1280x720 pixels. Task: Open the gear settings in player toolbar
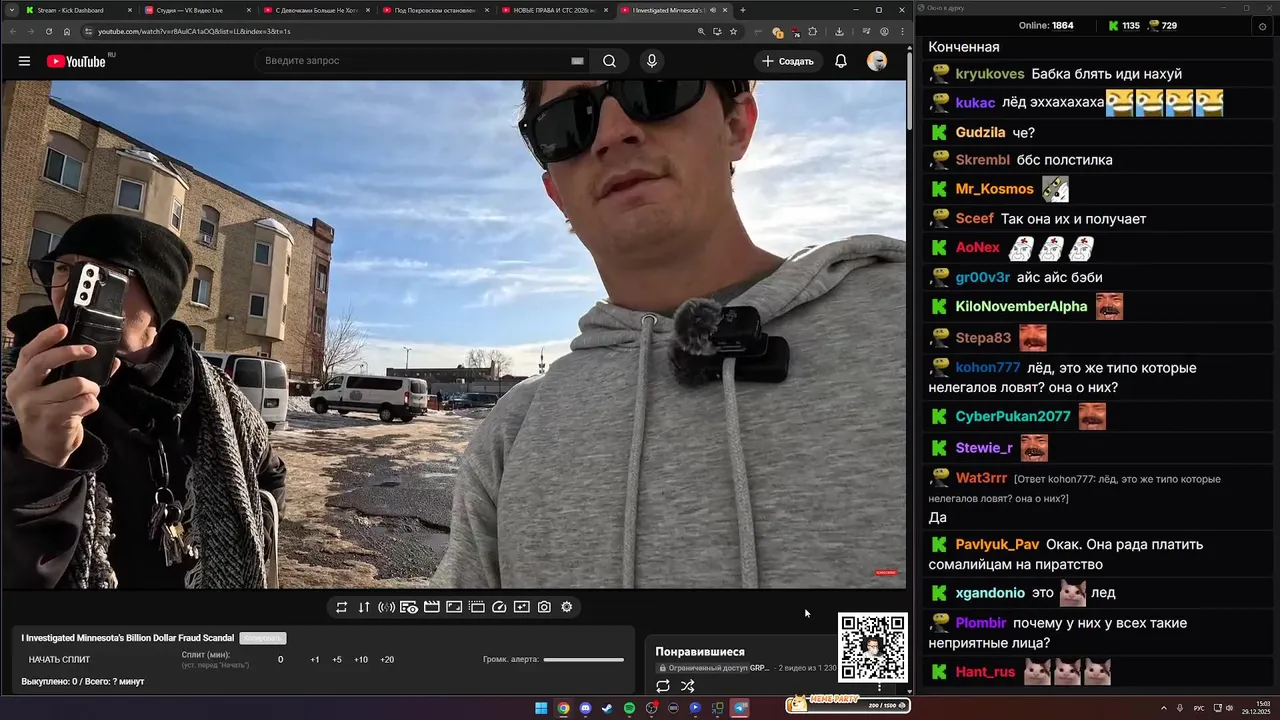(567, 607)
